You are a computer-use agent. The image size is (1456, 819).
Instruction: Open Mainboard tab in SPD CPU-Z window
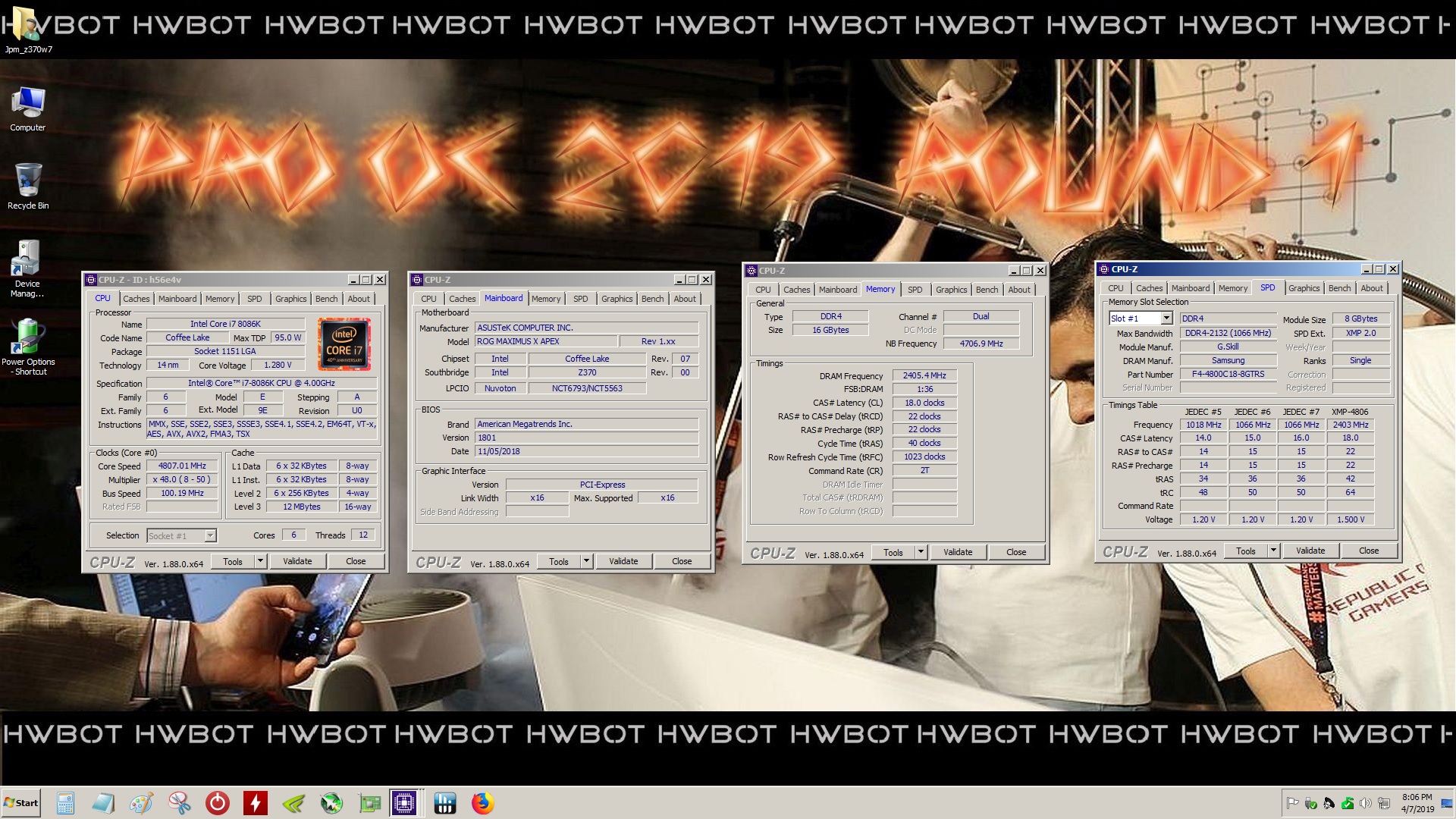1191,288
